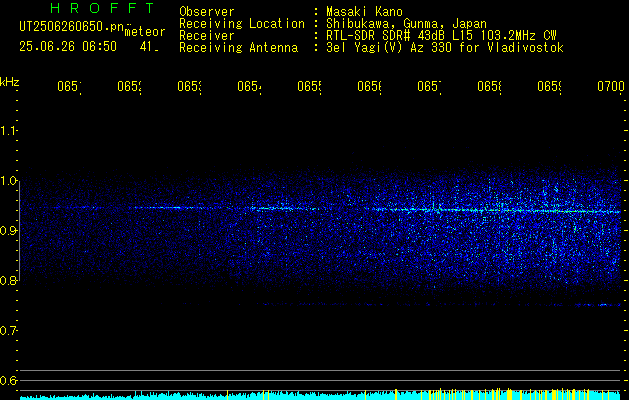This screenshot has height=400, width=629.
Task: Click the 'Observer' field label
Action: click(x=207, y=12)
